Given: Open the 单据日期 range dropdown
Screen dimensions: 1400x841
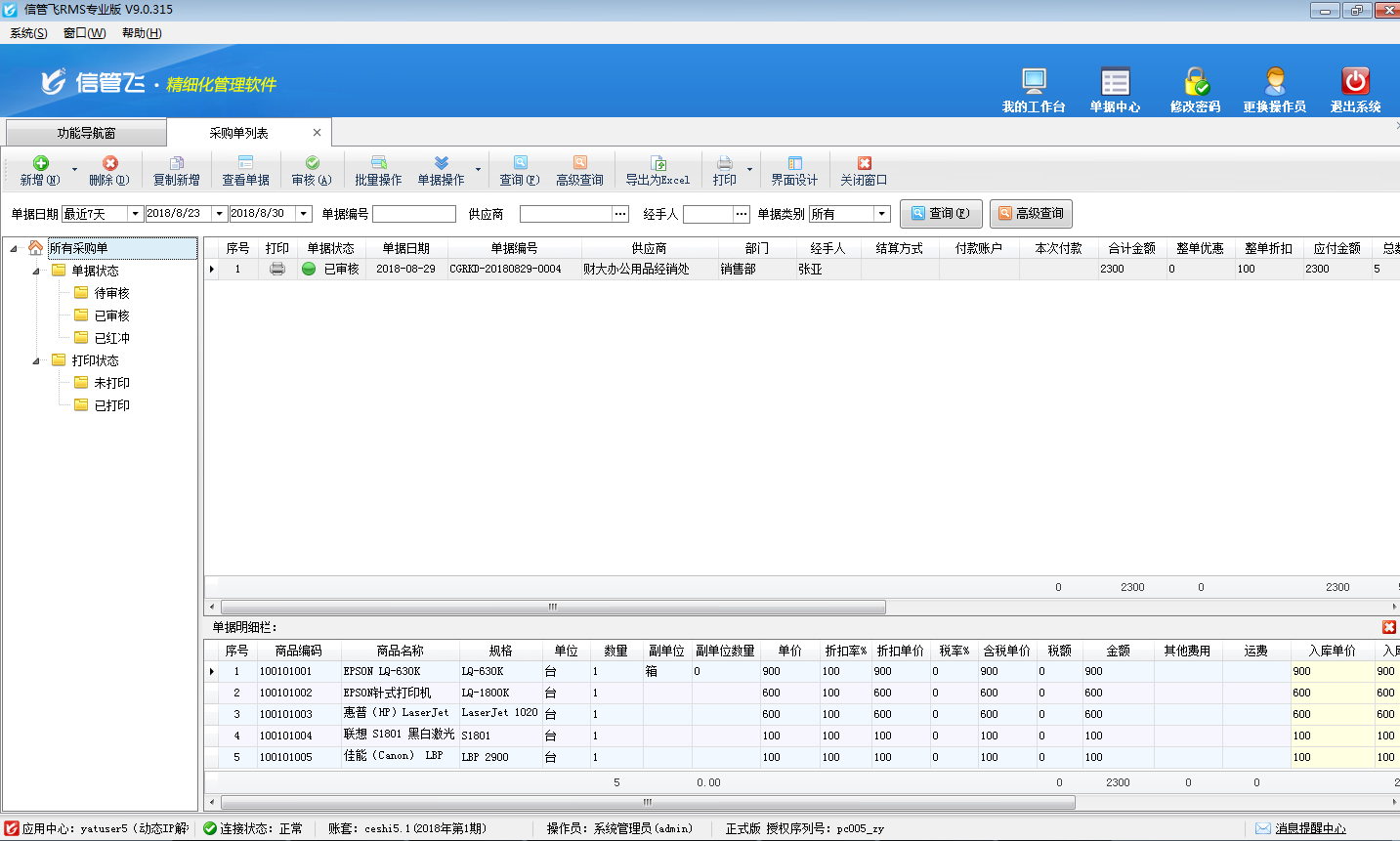Looking at the screenshot, I should pyautogui.click(x=135, y=214).
